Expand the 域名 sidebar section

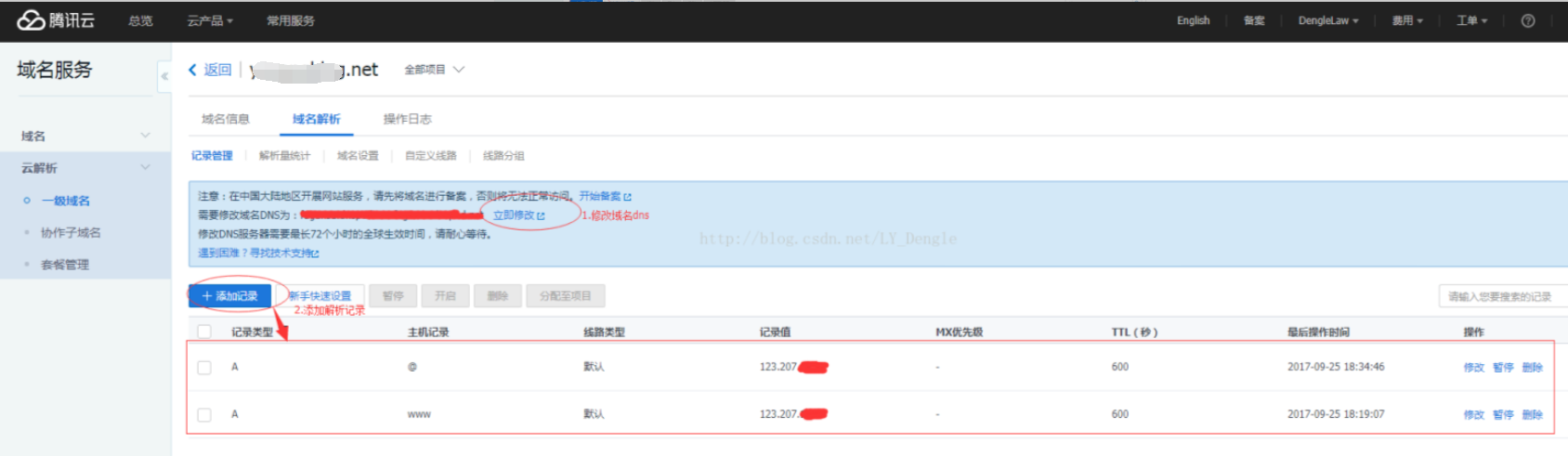[x=85, y=136]
